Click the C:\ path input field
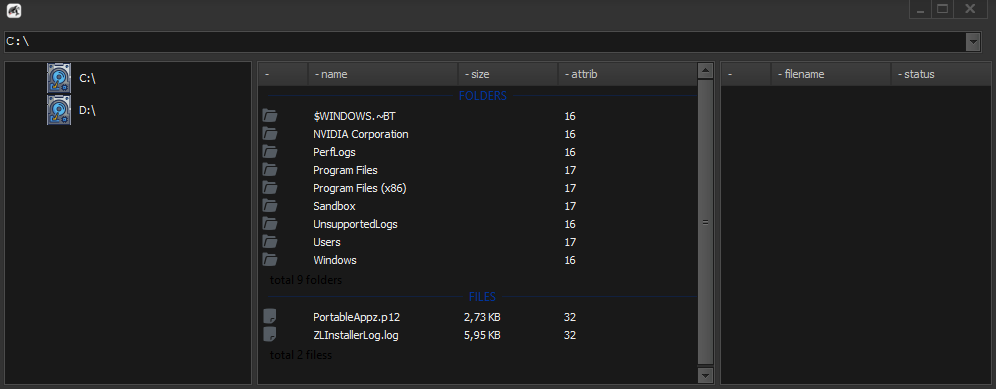This screenshot has width=996, height=389. pyautogui.click(x=485, y=42)
